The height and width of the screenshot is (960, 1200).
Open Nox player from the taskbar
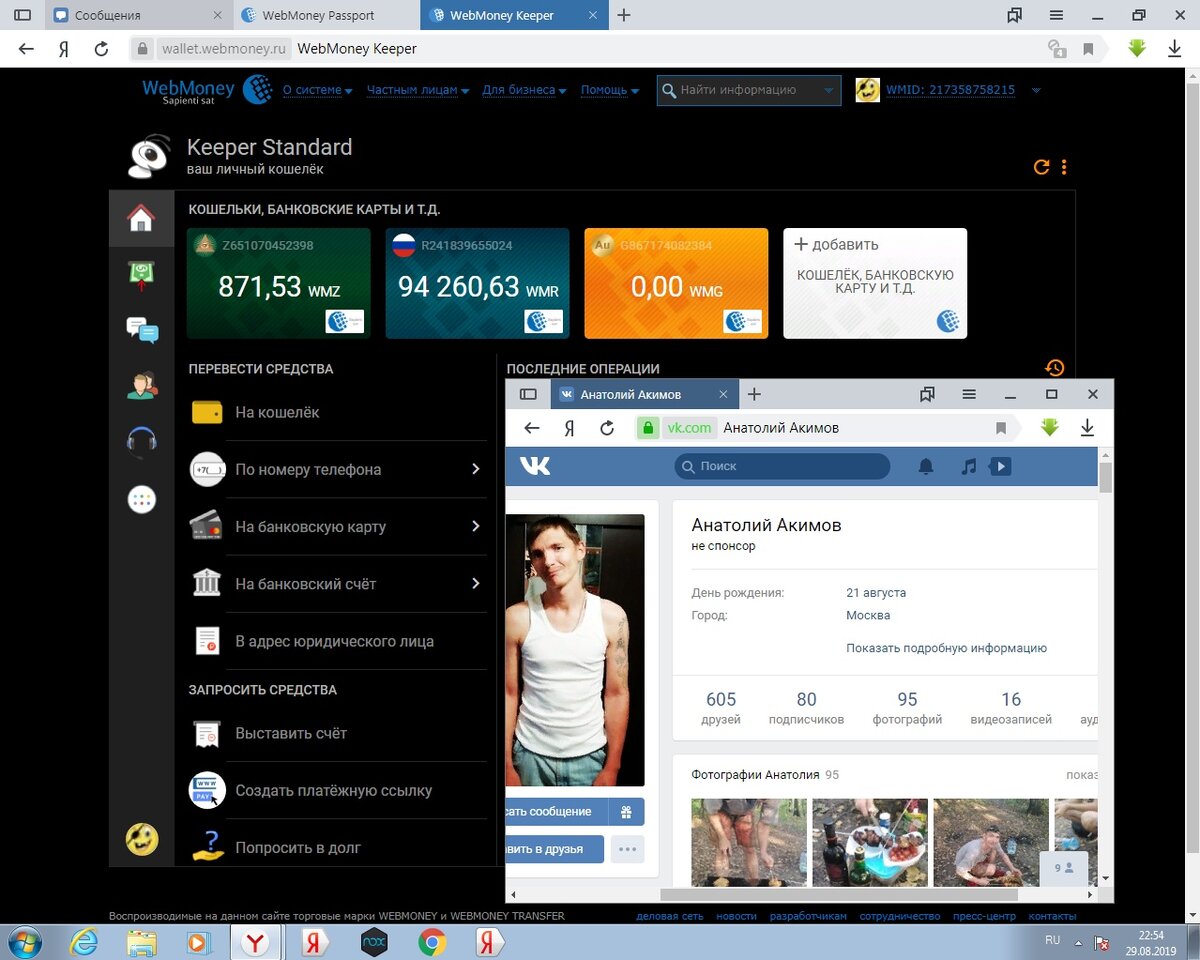374,942
